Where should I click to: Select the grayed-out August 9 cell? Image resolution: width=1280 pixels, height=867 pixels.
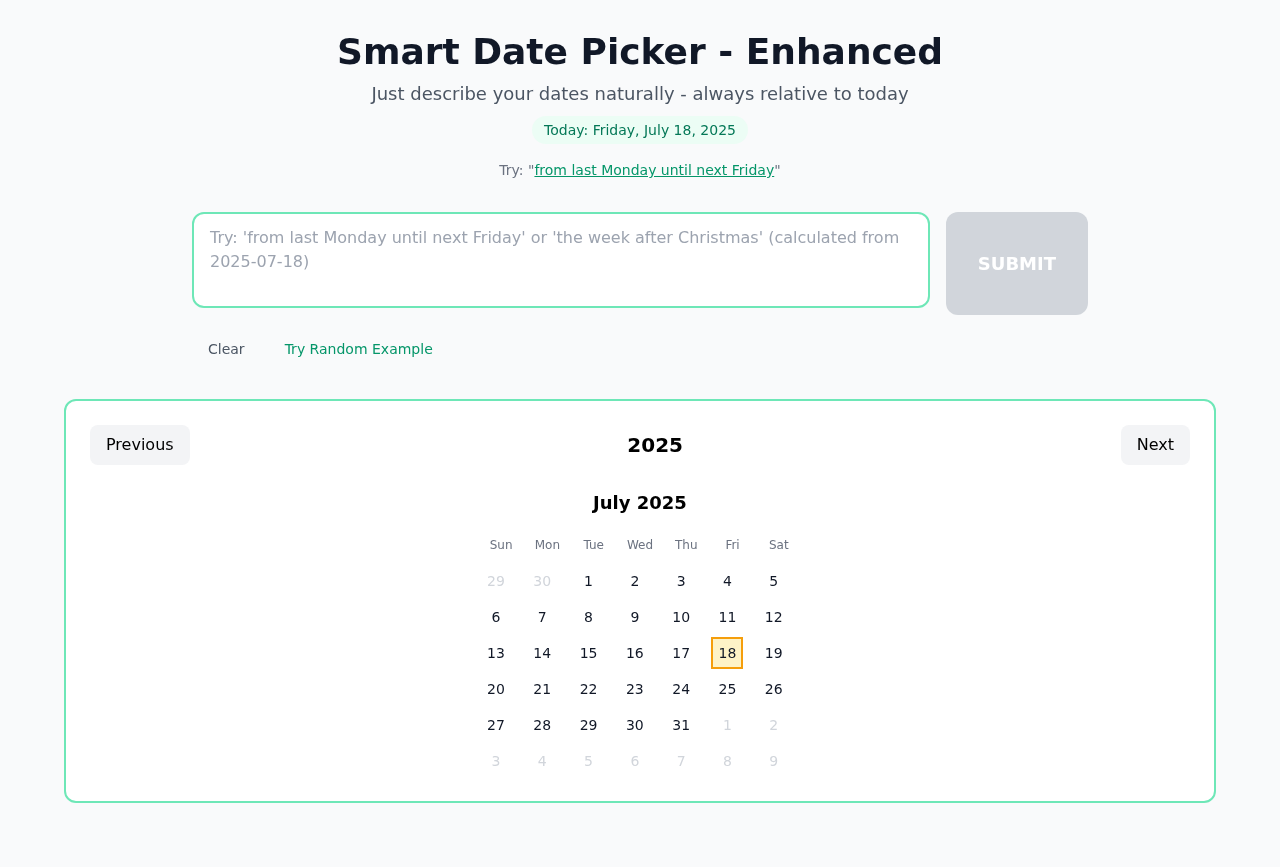click(x=772, y=761)
